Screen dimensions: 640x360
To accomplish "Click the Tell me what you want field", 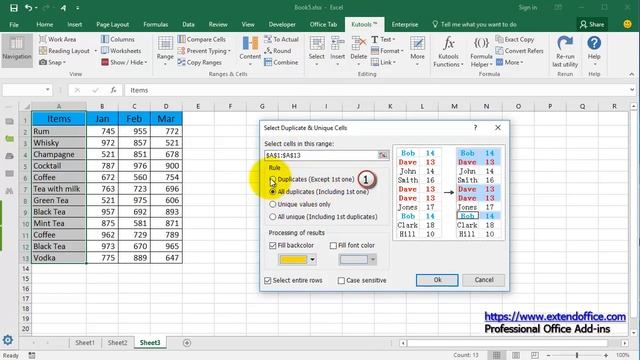I will (x=474, y=24).
